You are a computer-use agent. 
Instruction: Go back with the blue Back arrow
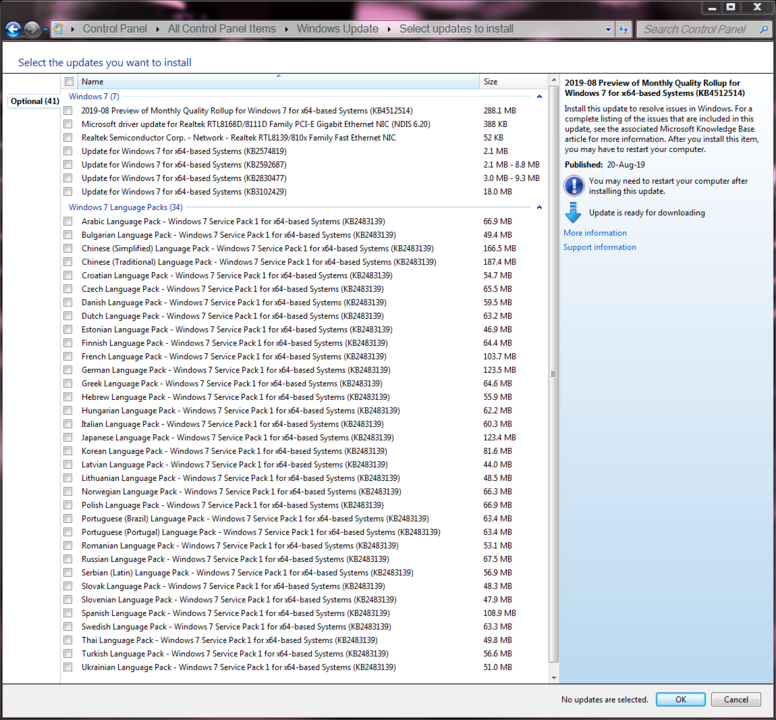pos(13,30)
